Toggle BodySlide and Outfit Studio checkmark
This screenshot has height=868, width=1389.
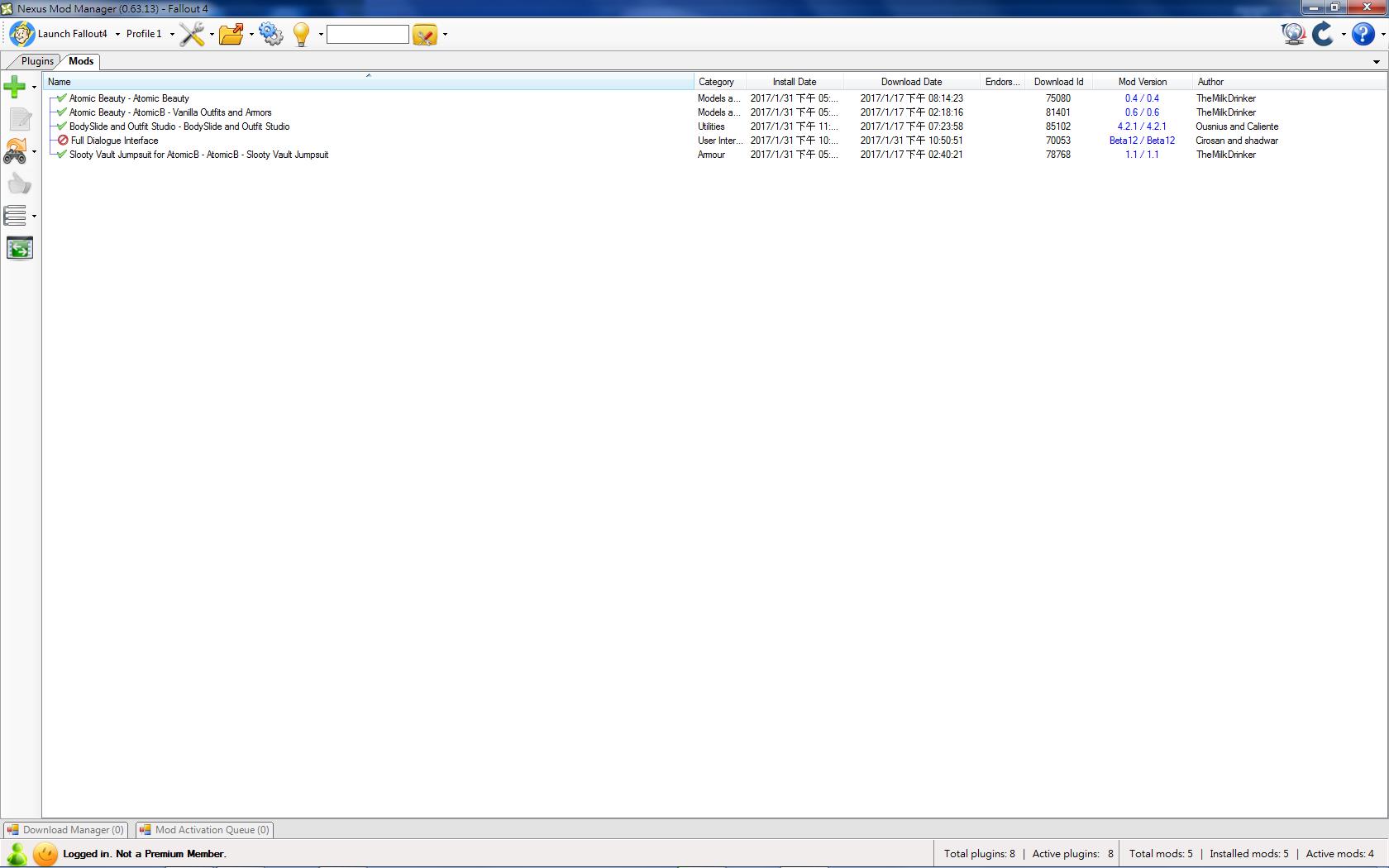(x=61, y=126)
